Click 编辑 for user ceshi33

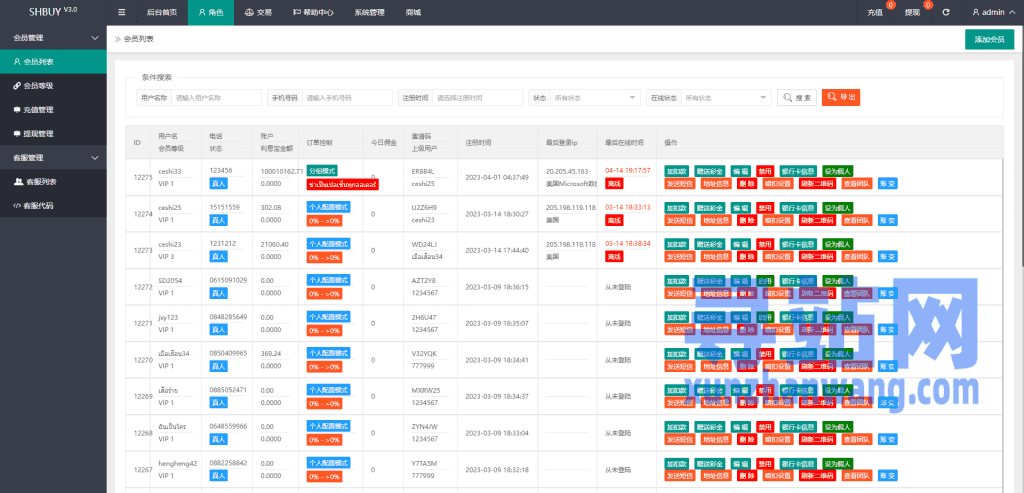[x=739, y=170]
